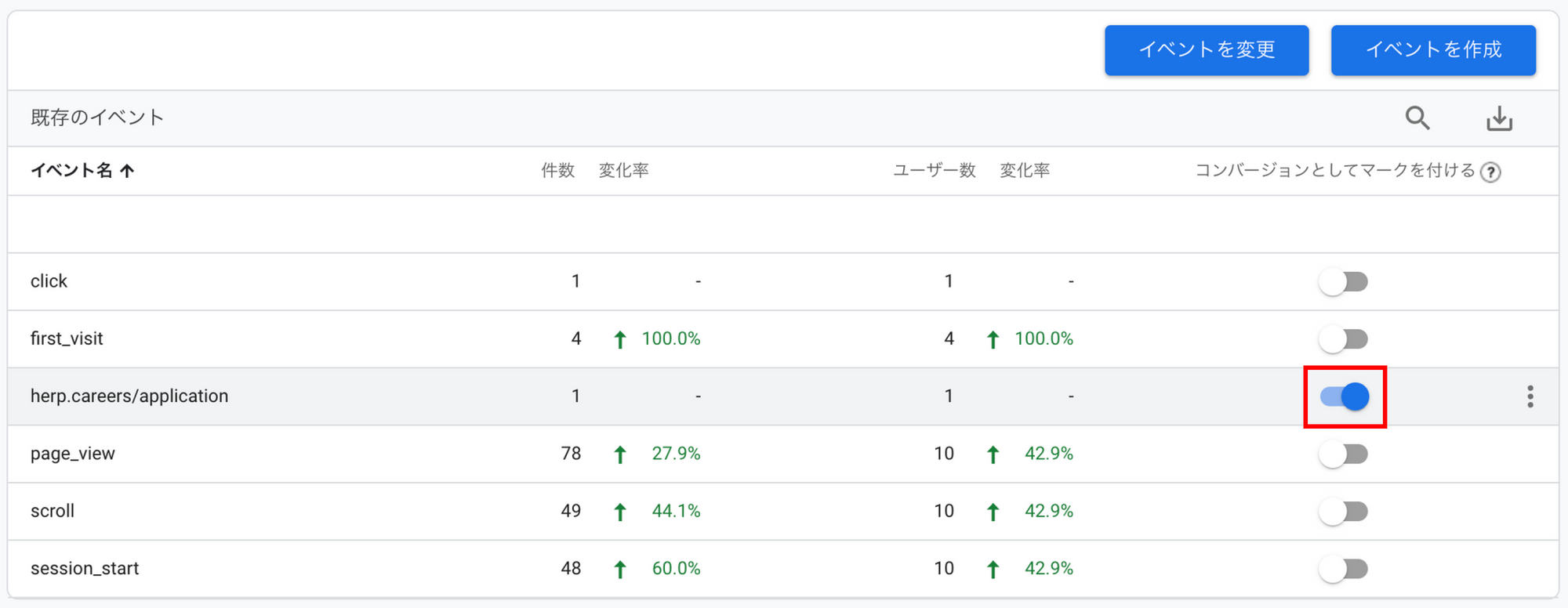1568x608 pixels.
Task: Click the first_visit event name
Action: point(67,339)
